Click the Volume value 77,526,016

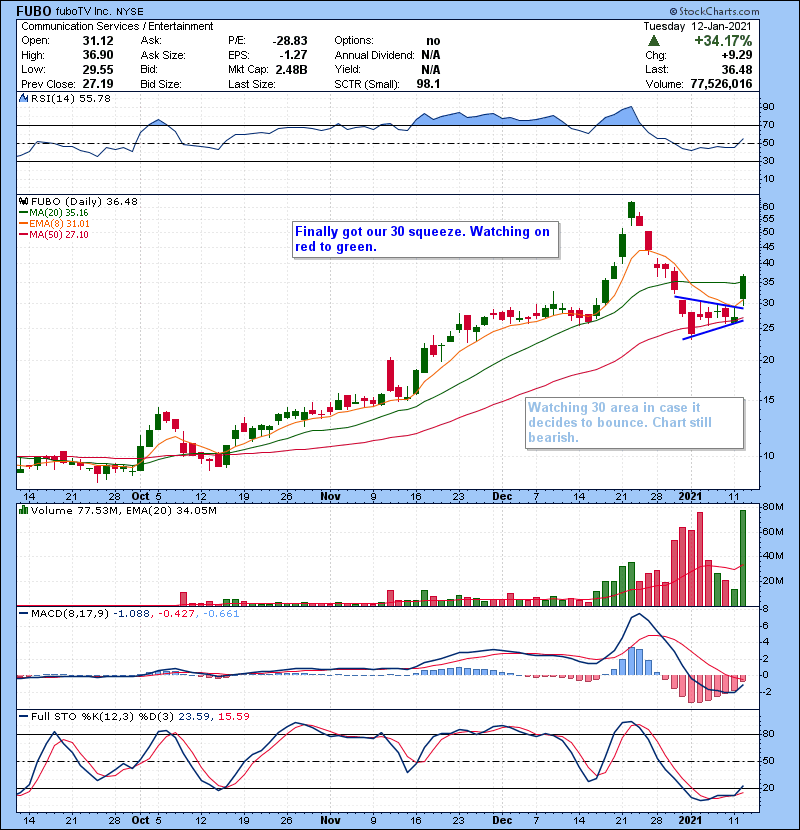(x=721, y=84)
